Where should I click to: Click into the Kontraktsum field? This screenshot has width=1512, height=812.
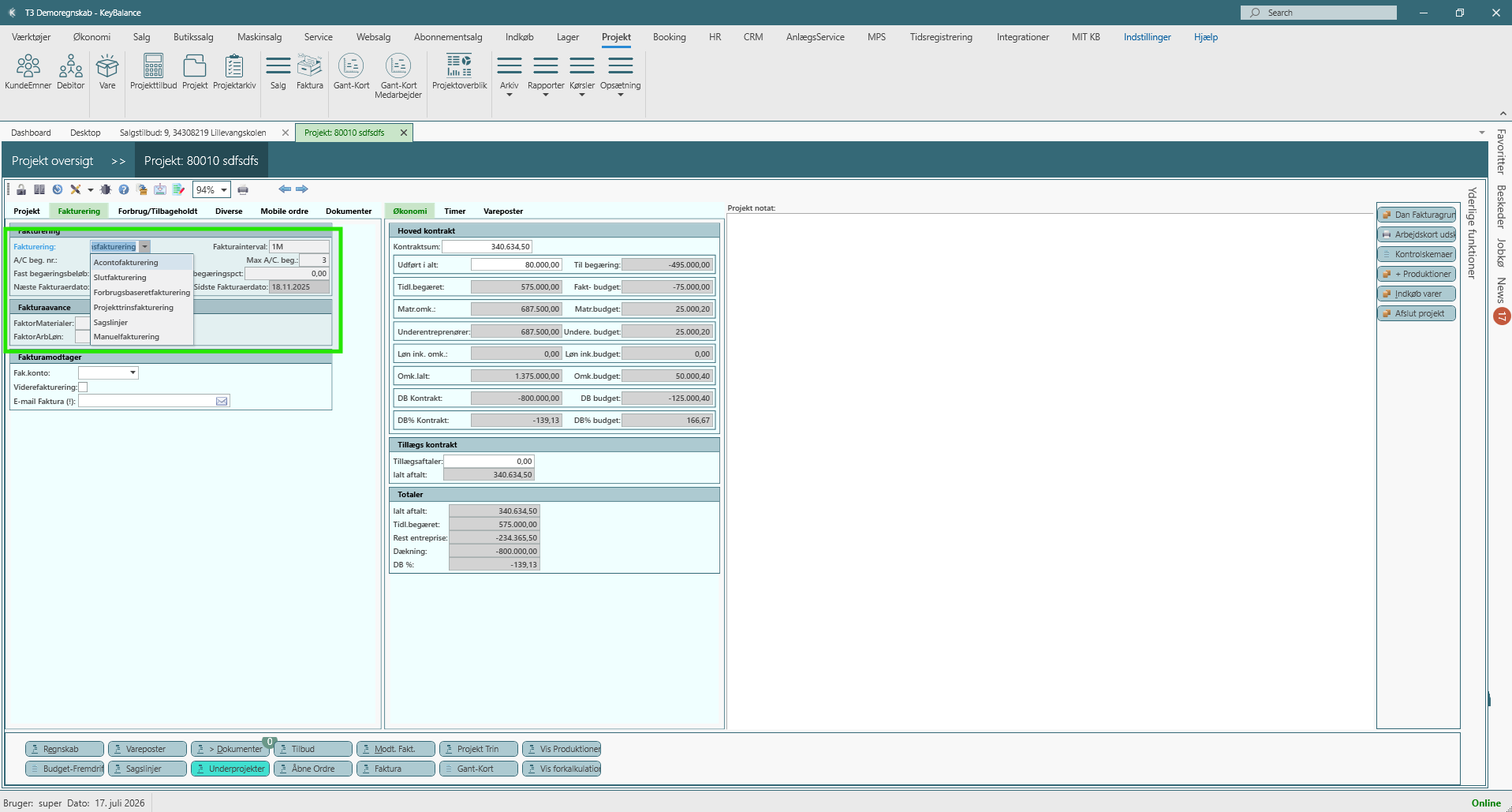pyautogui.click(x=487, y=247)
